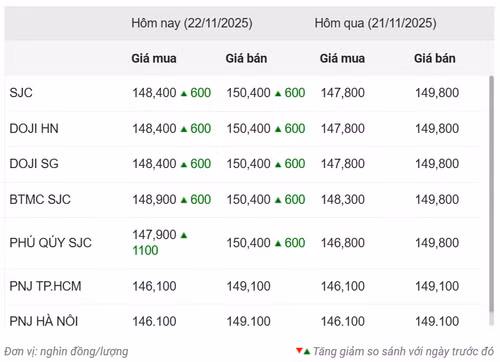Click the up arrow beside DOJI HN sell price

278,129
